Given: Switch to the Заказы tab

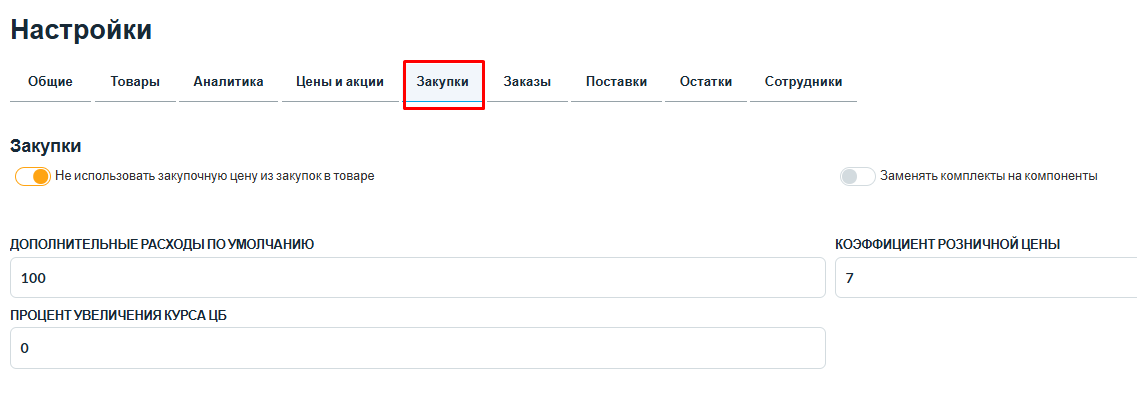Looking at the screenshot, I should coord(527,82).
